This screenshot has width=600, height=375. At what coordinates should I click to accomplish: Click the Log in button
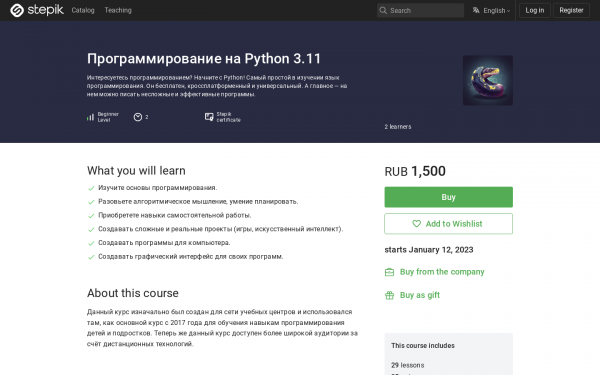[x=535, y=10]
